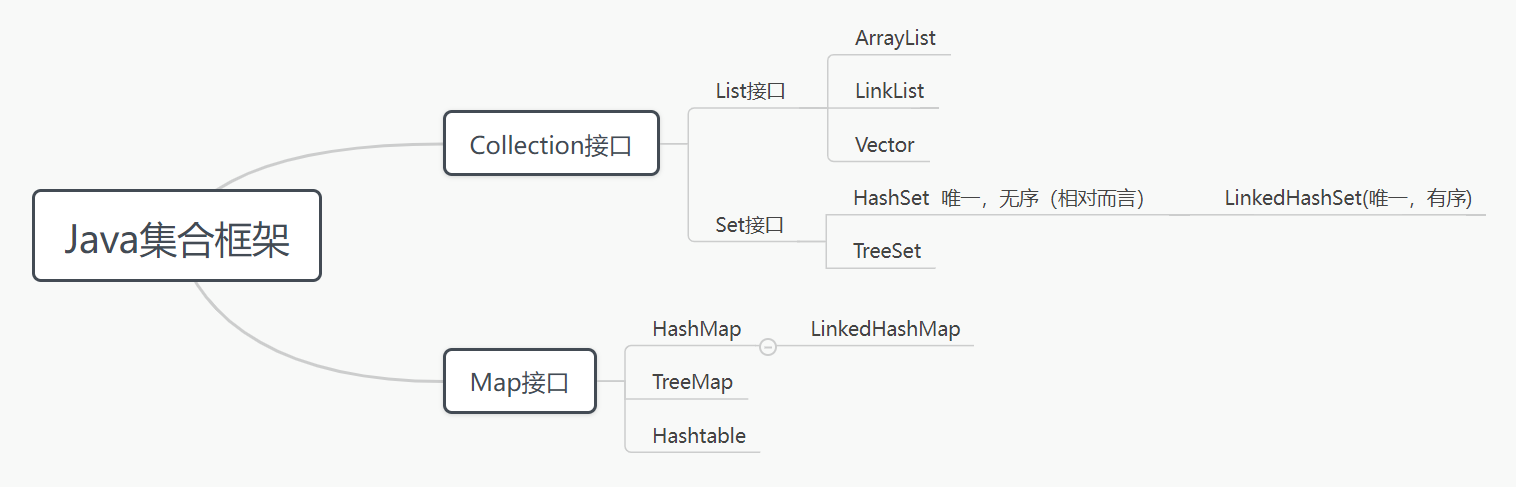Click the Collection接口 node
The width and height of the screenshot is (1516, 487).
tap(551, 144)
